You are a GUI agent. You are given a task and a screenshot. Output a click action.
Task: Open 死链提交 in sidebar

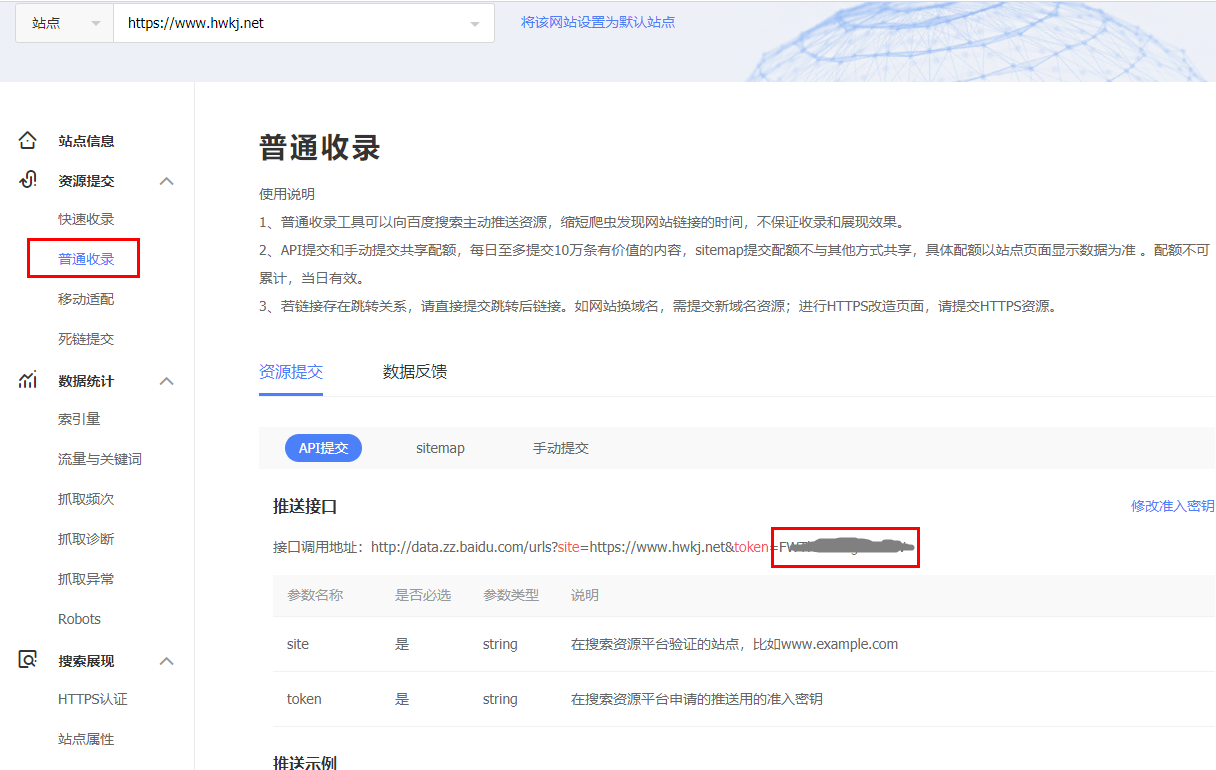[86, 339]
